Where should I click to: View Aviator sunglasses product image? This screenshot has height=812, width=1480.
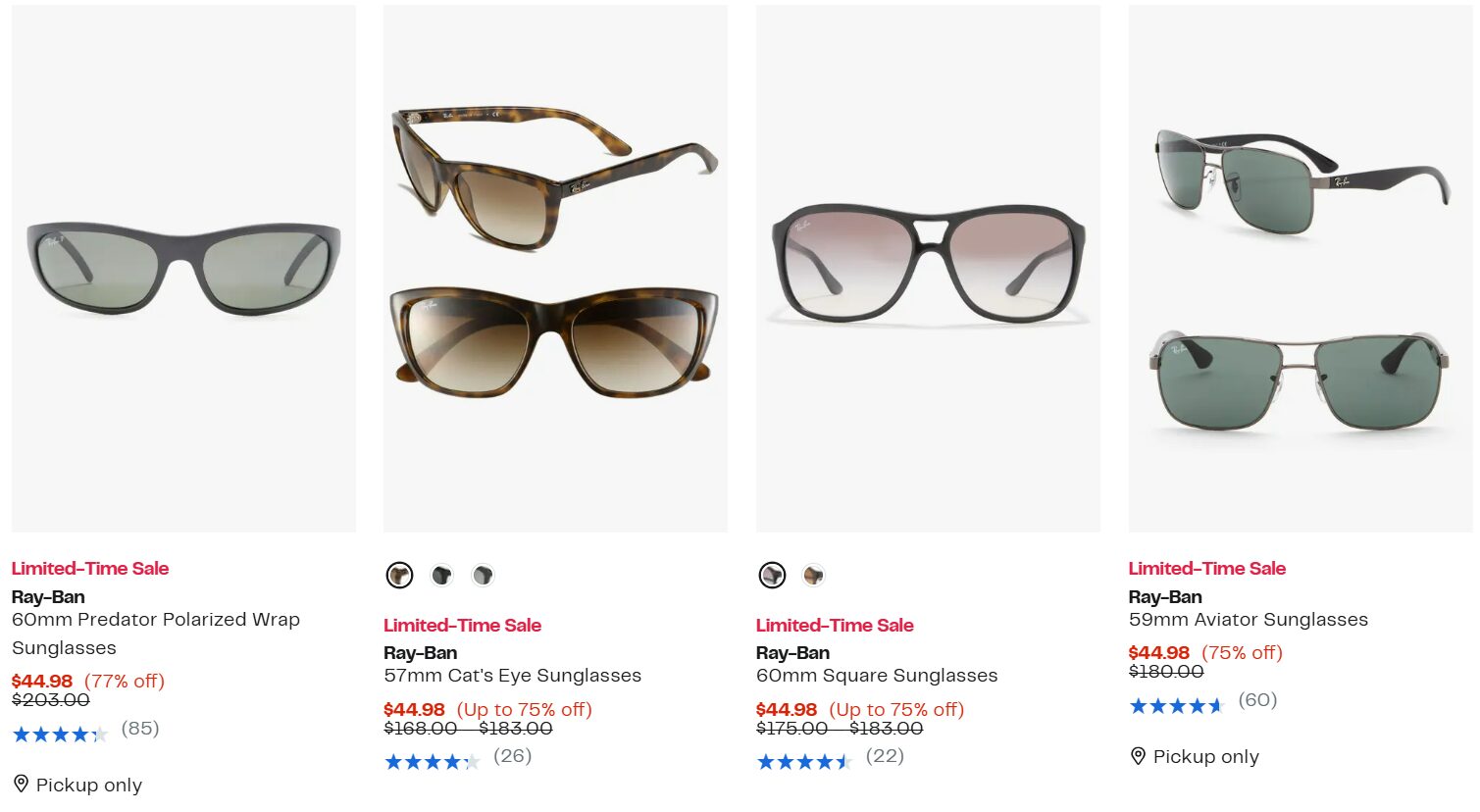[x=1301, y=269]
